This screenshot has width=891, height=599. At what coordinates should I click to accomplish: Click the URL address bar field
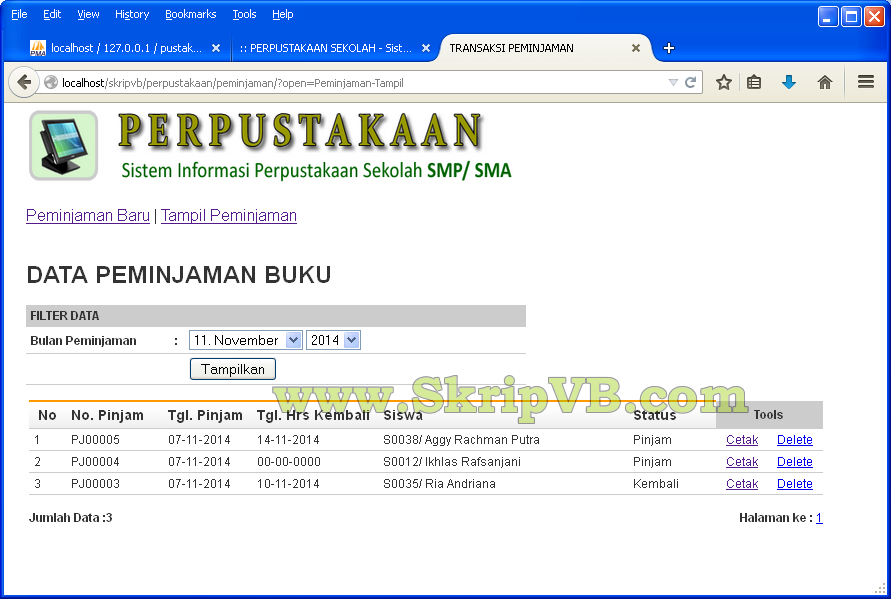click(x=364, y=83)
